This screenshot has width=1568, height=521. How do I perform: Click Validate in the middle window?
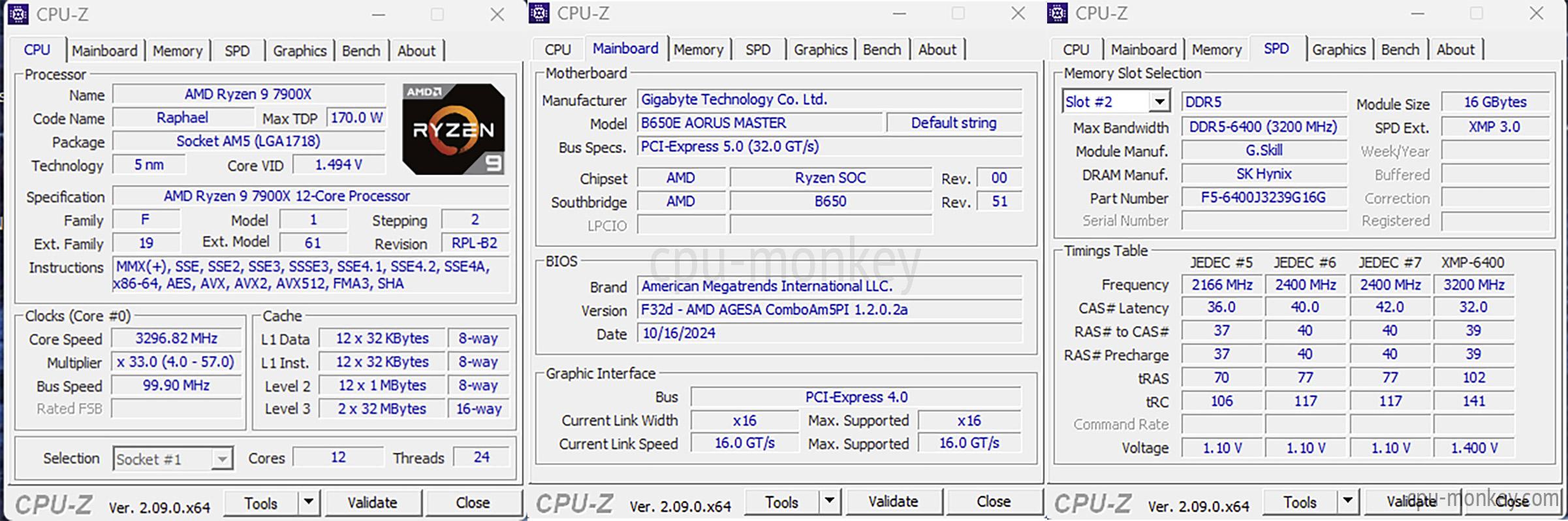tap(894, 501)
